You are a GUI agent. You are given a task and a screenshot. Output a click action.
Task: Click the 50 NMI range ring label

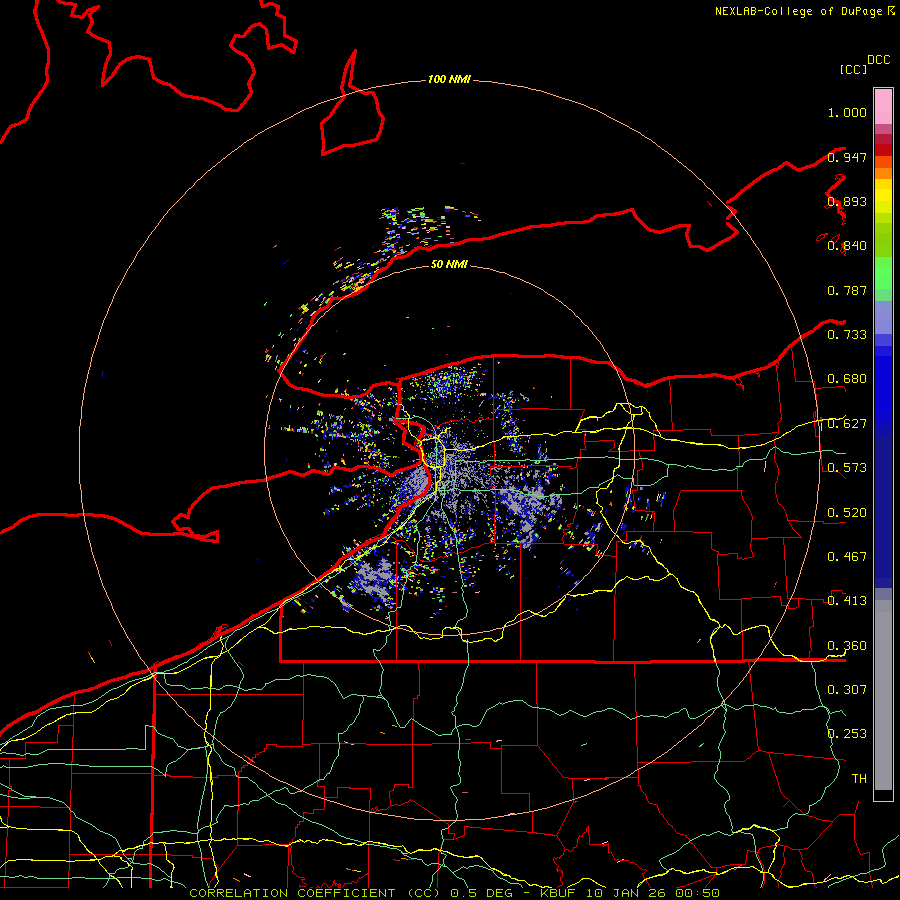tap(449, 264)
